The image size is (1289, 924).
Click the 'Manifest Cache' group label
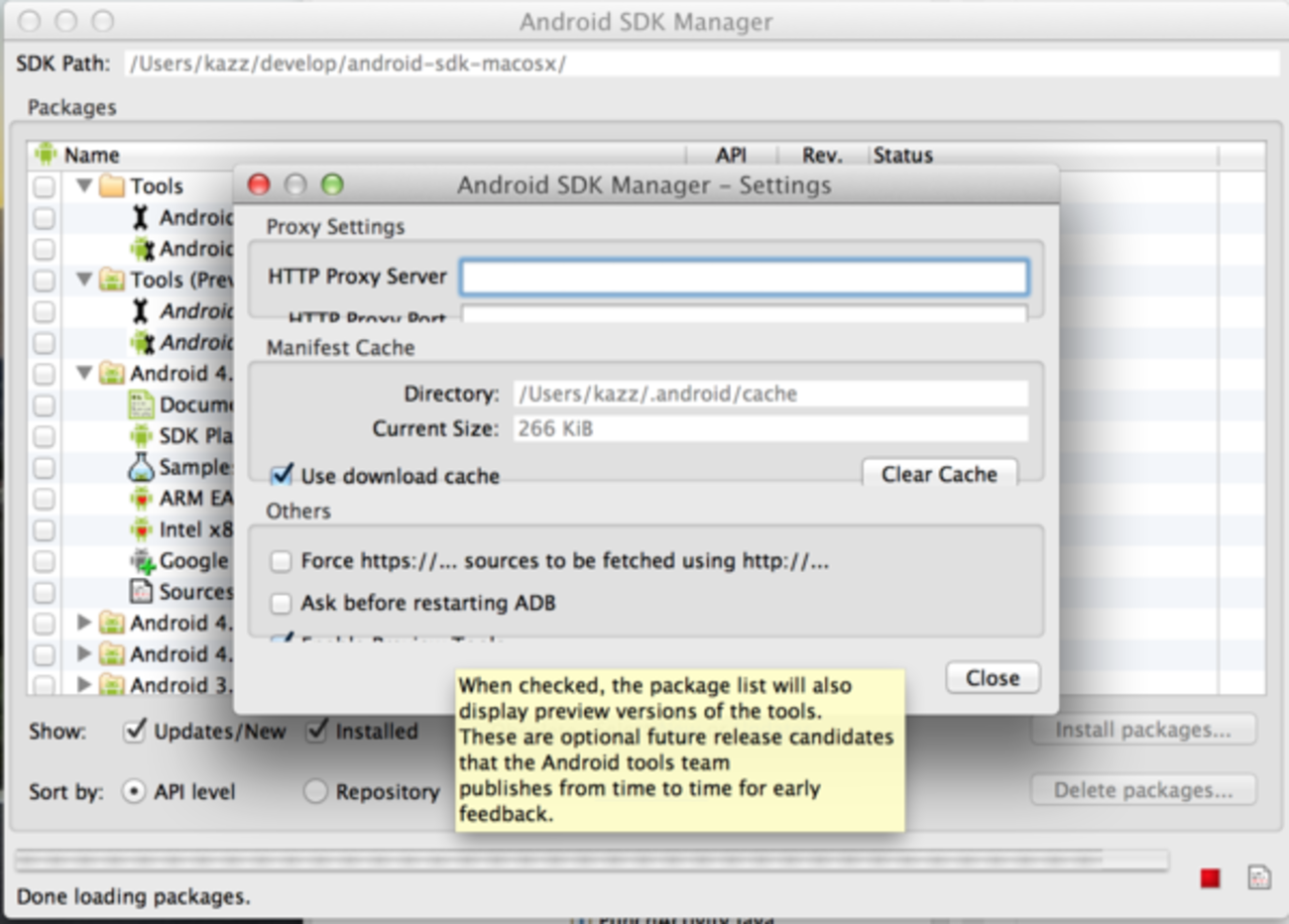[340, 348]
